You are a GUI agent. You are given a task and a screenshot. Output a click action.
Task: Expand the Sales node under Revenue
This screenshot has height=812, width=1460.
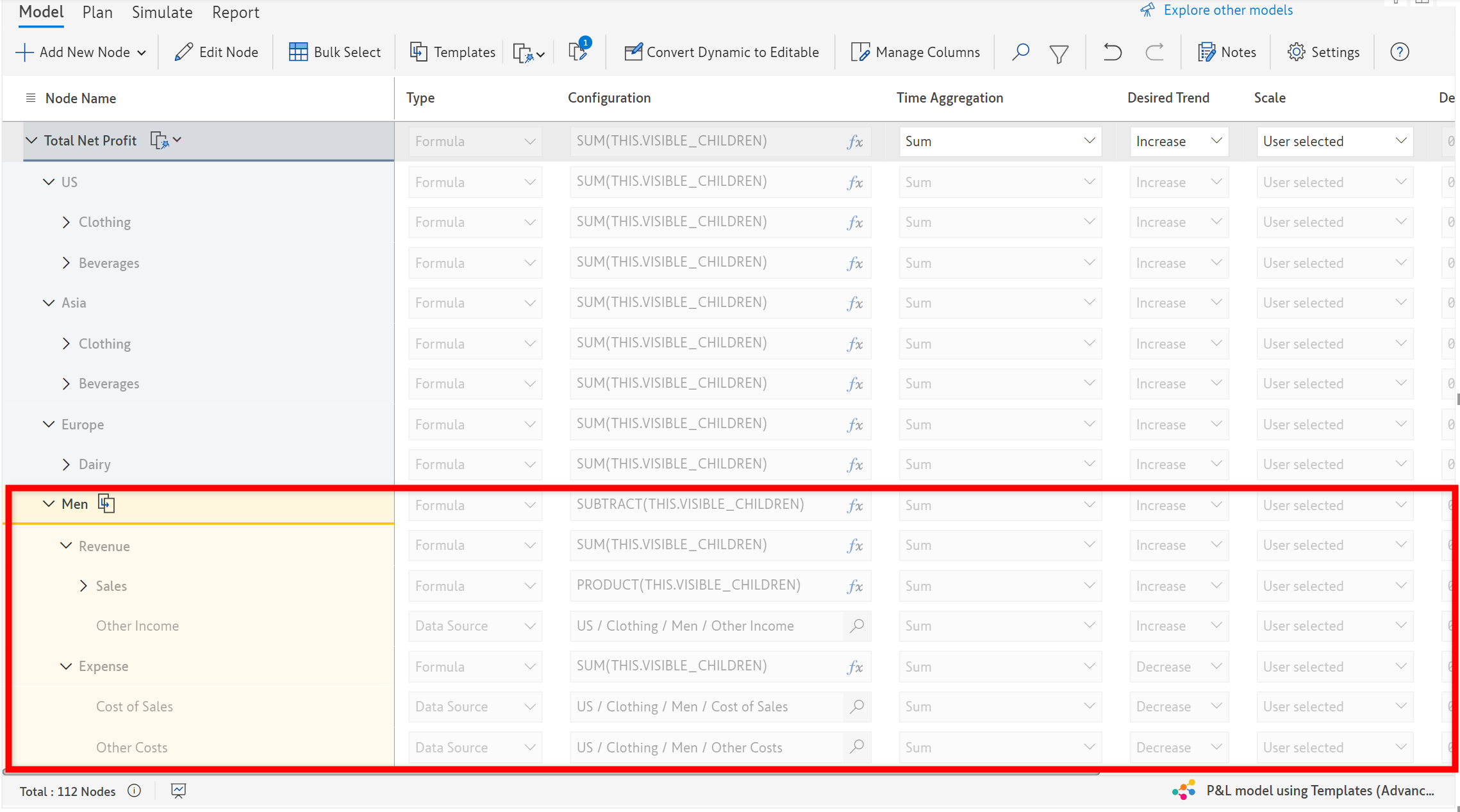83,586
